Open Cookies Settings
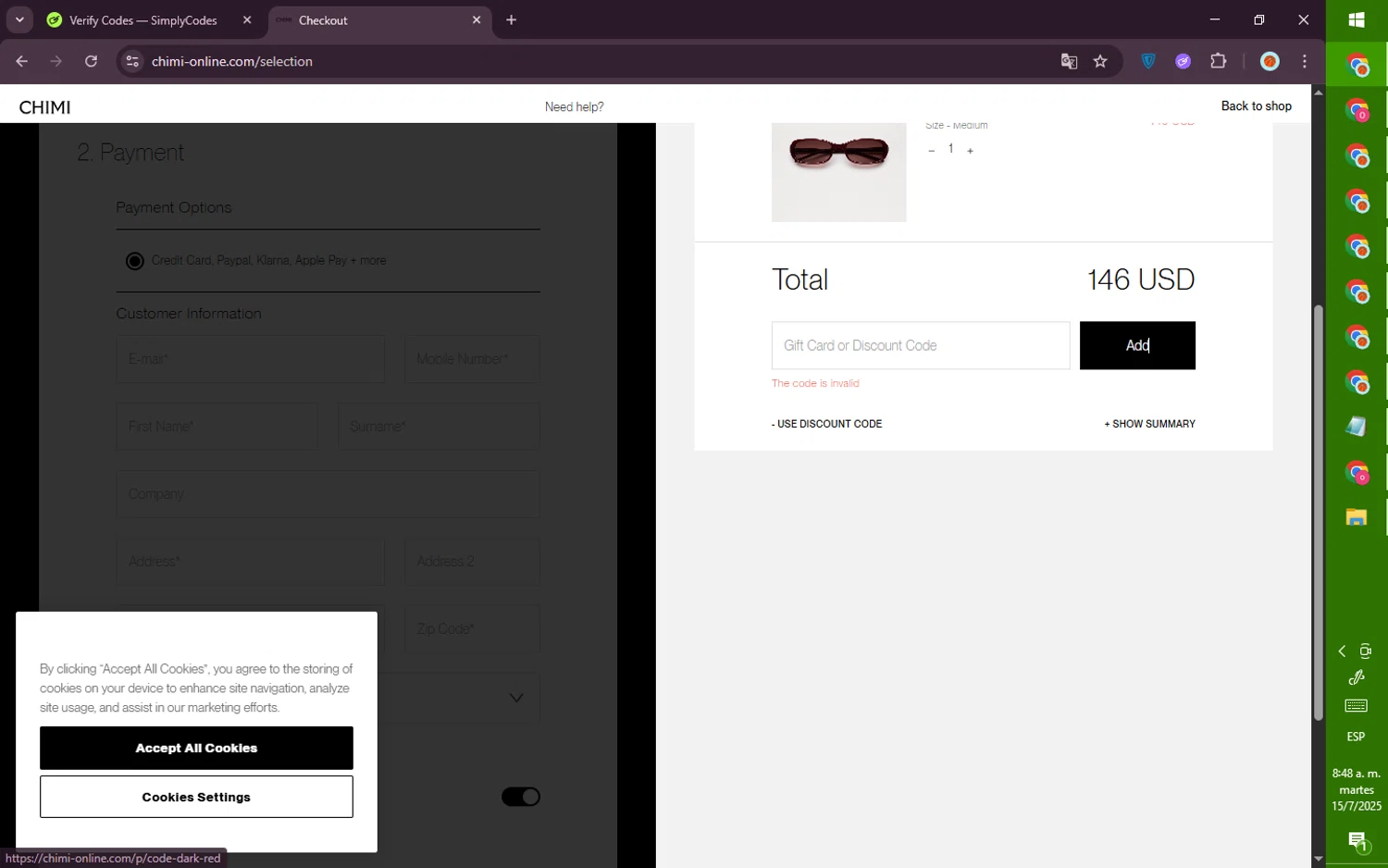 196,797
